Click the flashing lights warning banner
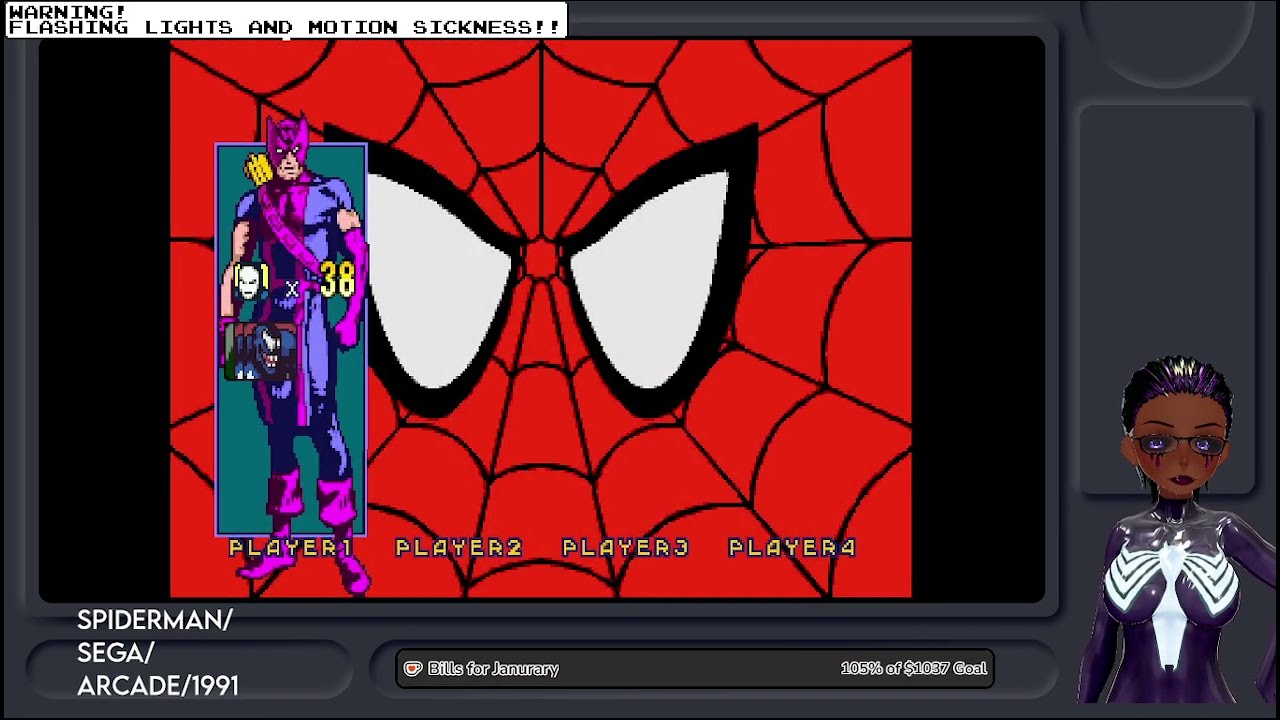The height and width of the screenshot is (720, 1280). click(x=286, y=19)
